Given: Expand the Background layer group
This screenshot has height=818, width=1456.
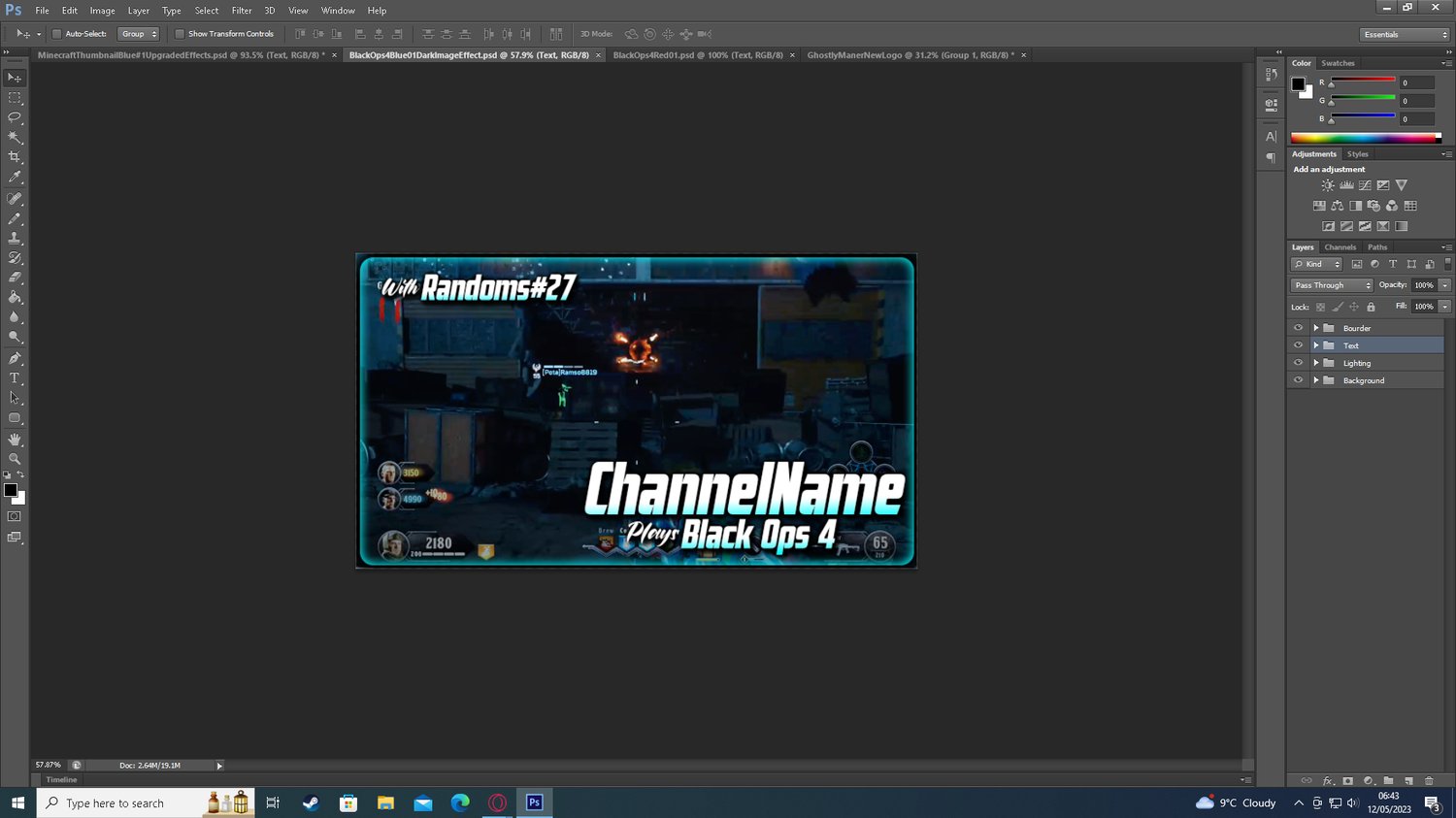Looking at the screenshot, I should pos(1316,380).
